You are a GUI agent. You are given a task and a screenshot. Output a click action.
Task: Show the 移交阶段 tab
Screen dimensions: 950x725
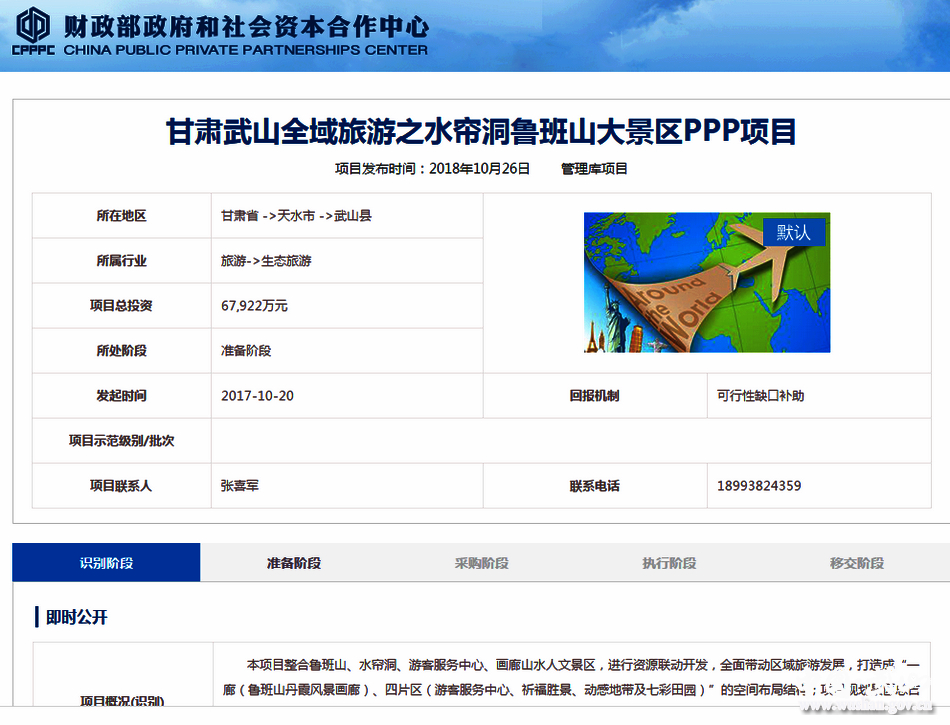pyautogui.click(x=856, y=563)
